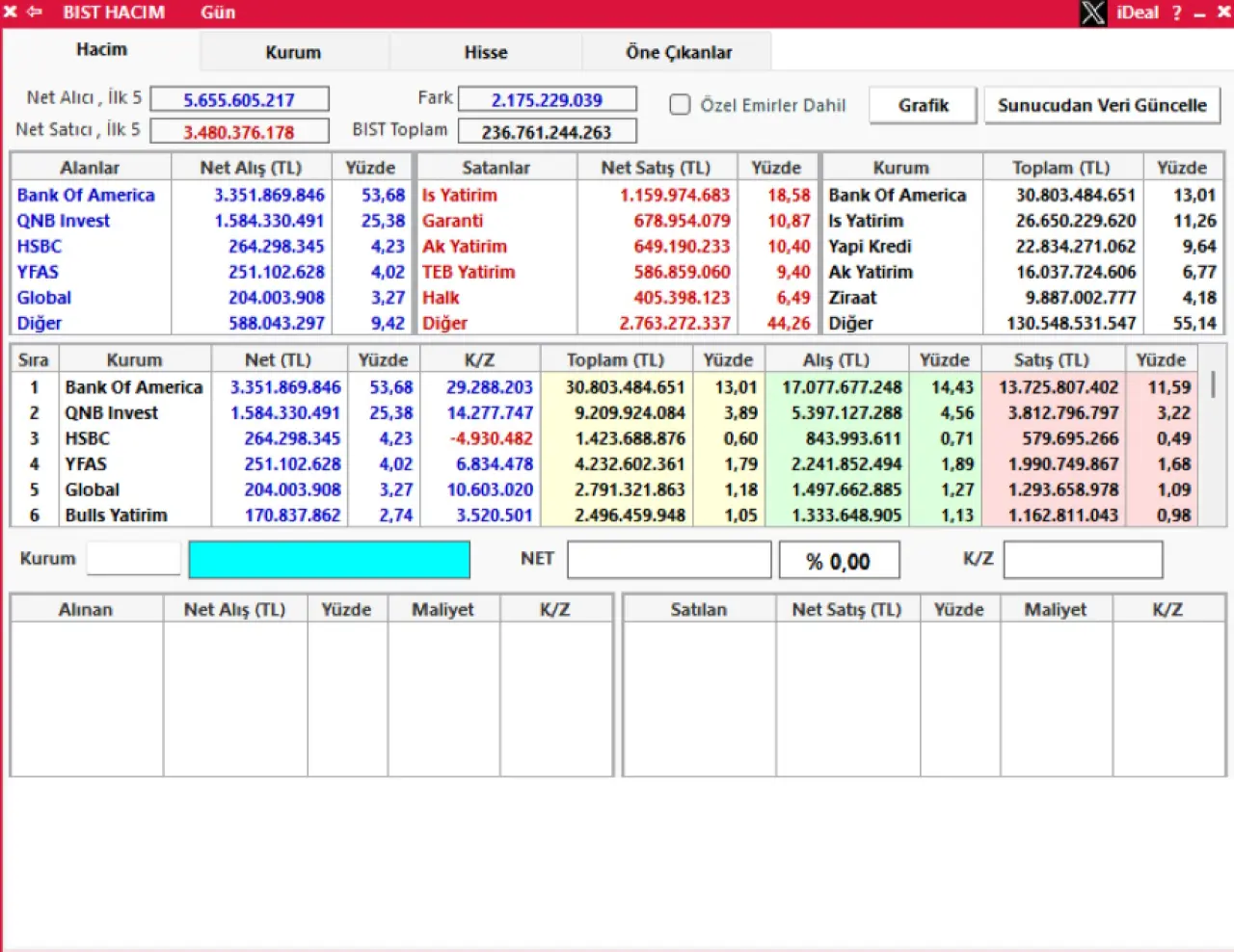Sort ranking table by Alış (TL) header
This screenshot has width=1234, height=952.
(836, 360)
